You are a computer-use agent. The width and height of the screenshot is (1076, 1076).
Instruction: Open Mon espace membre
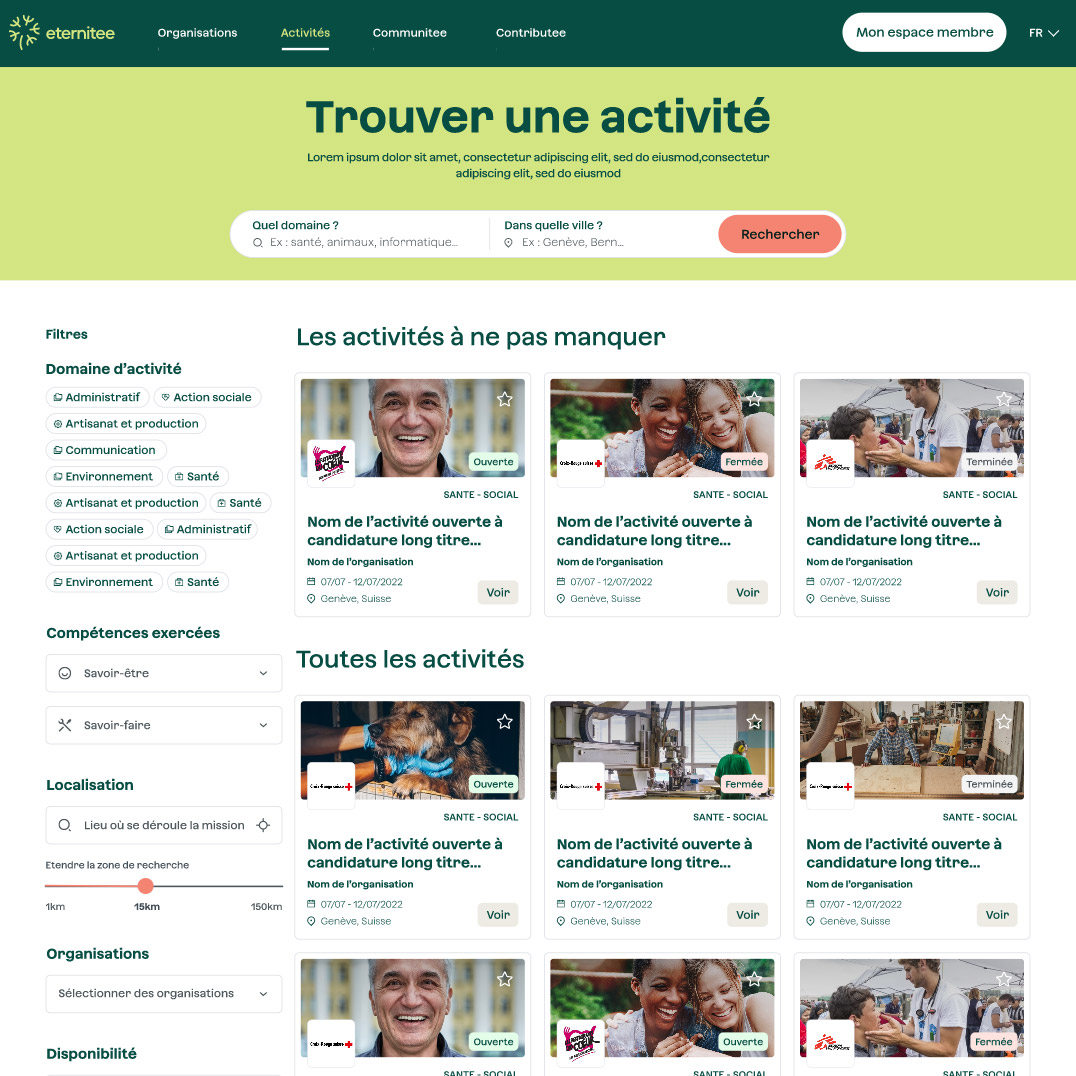point(924,32)
